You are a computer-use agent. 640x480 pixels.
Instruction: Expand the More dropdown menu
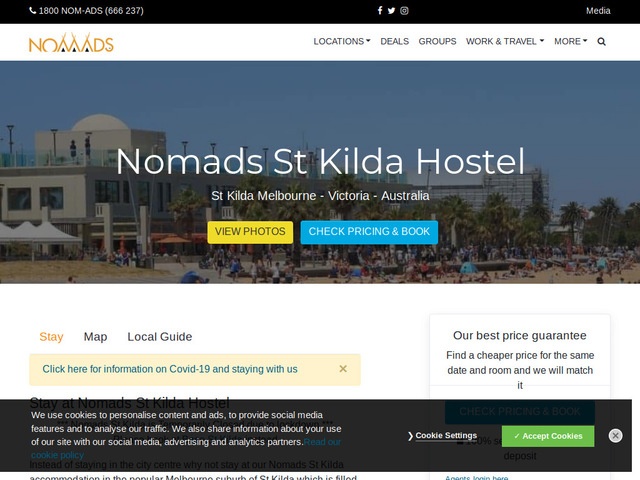(x=570, y=42)
